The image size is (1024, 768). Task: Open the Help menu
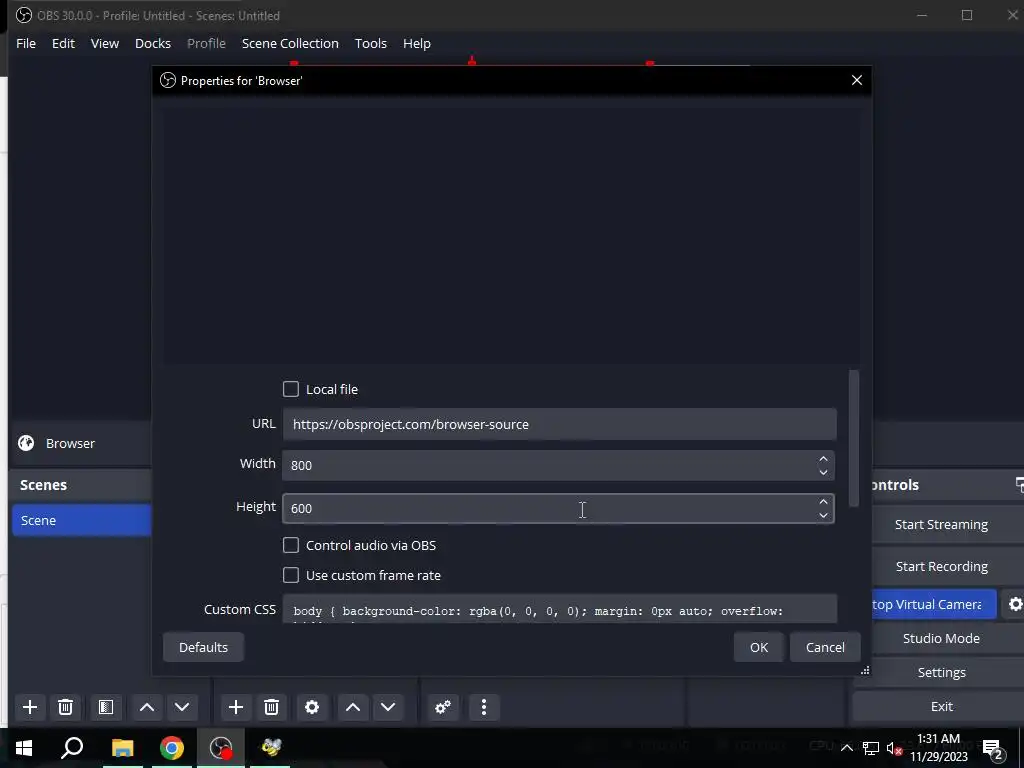[417, 43]
